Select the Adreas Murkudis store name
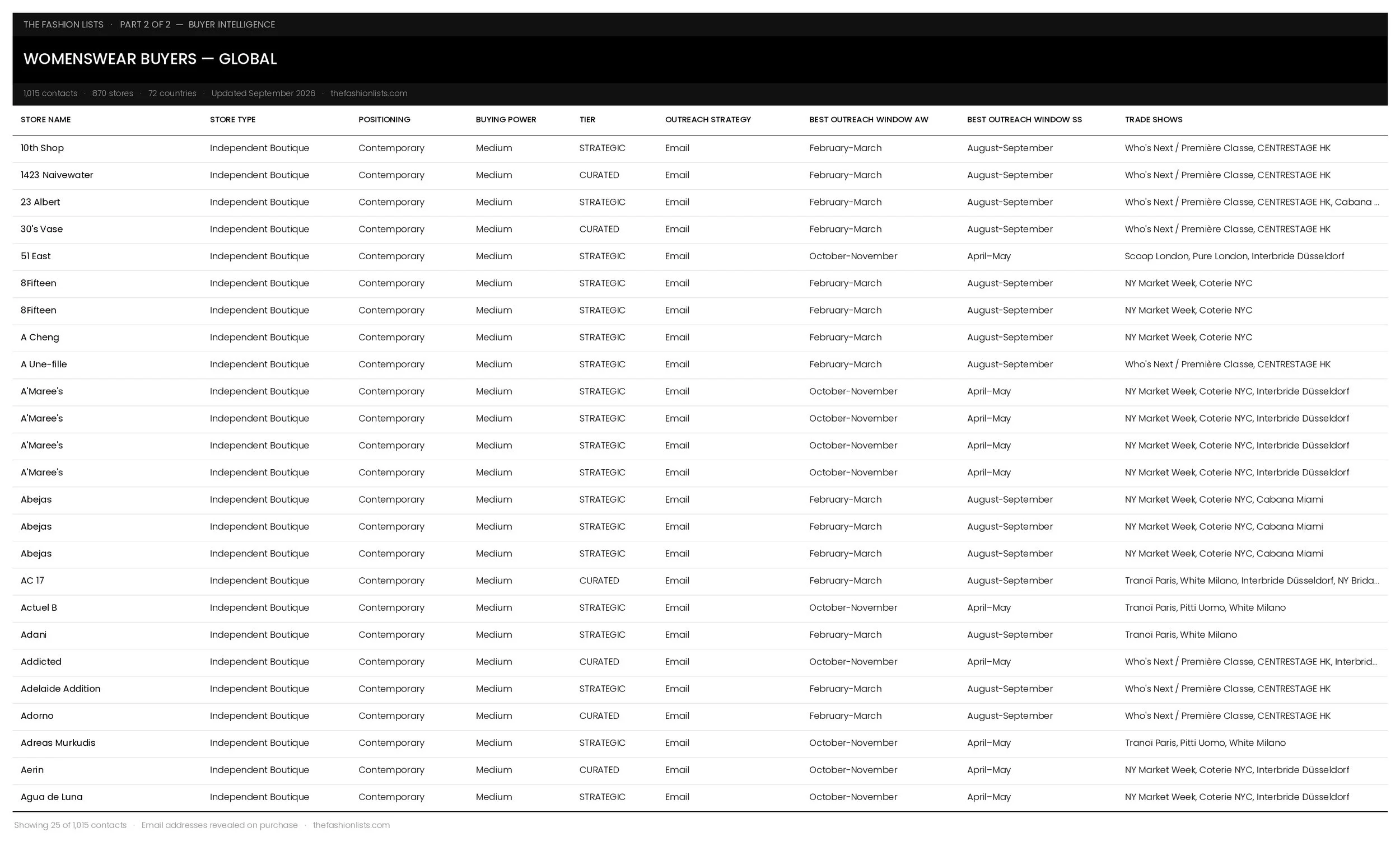Image resolution: width=1400 pixels, height=851 pixels. pyautogui.click(x=58, y=742)
